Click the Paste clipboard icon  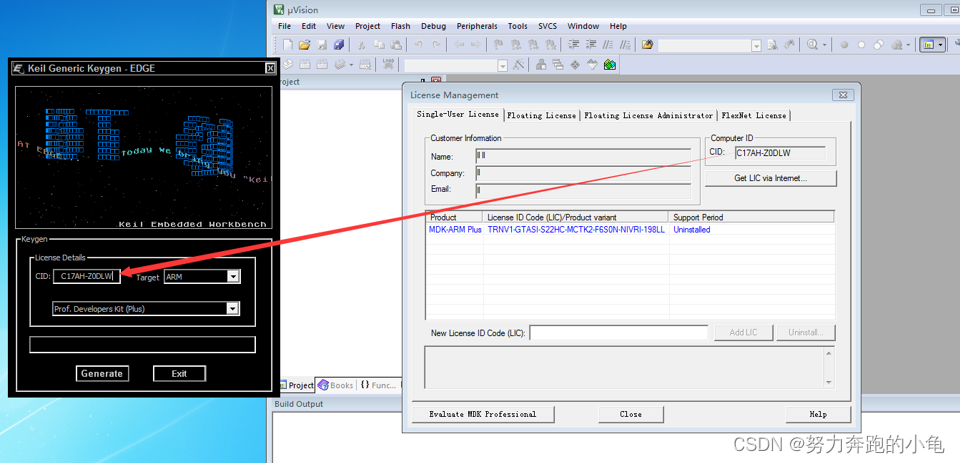coord(396,45)
